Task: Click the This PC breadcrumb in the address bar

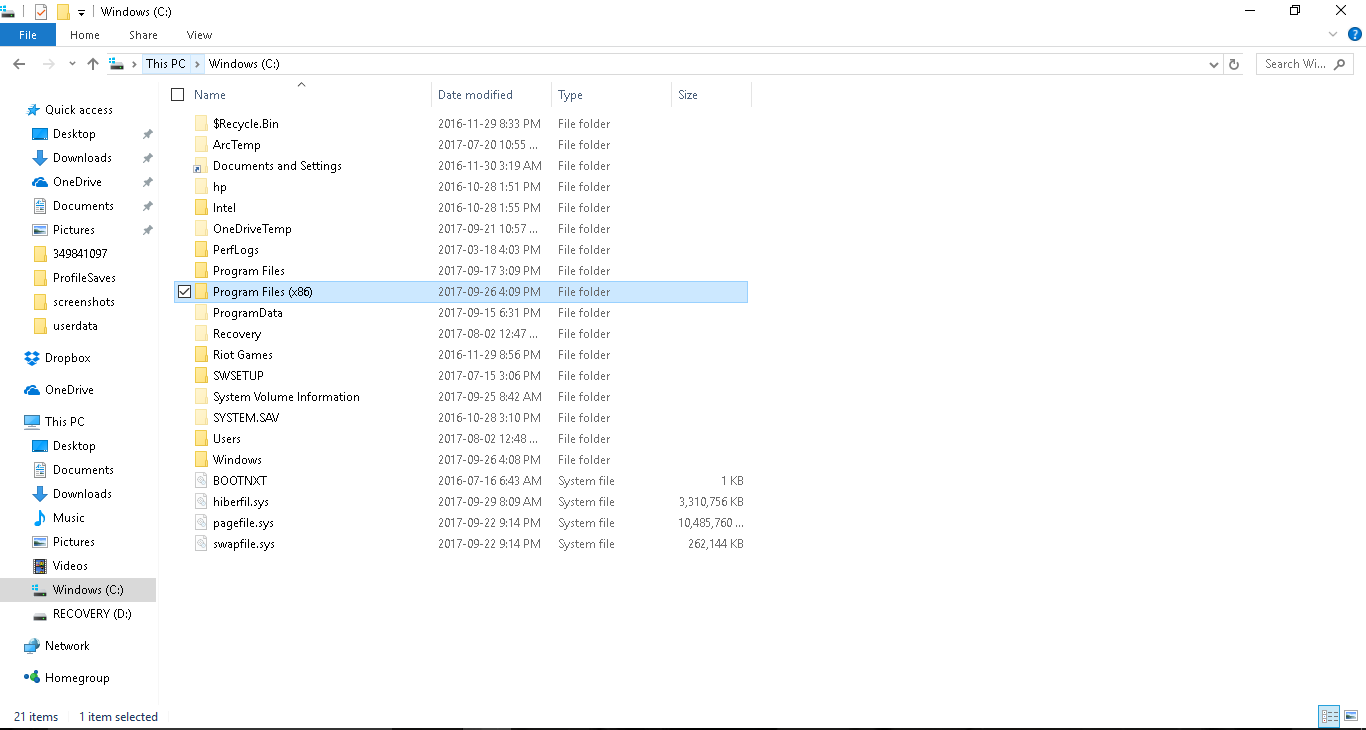Action: tap(166, 64)
